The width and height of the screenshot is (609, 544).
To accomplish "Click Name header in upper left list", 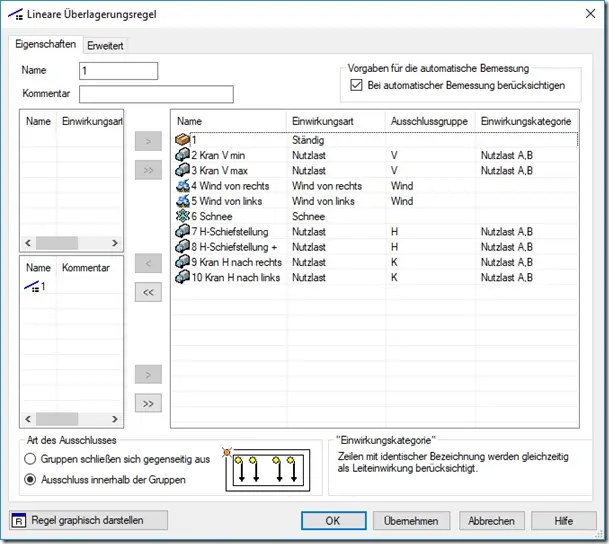I will pos(38,121).
